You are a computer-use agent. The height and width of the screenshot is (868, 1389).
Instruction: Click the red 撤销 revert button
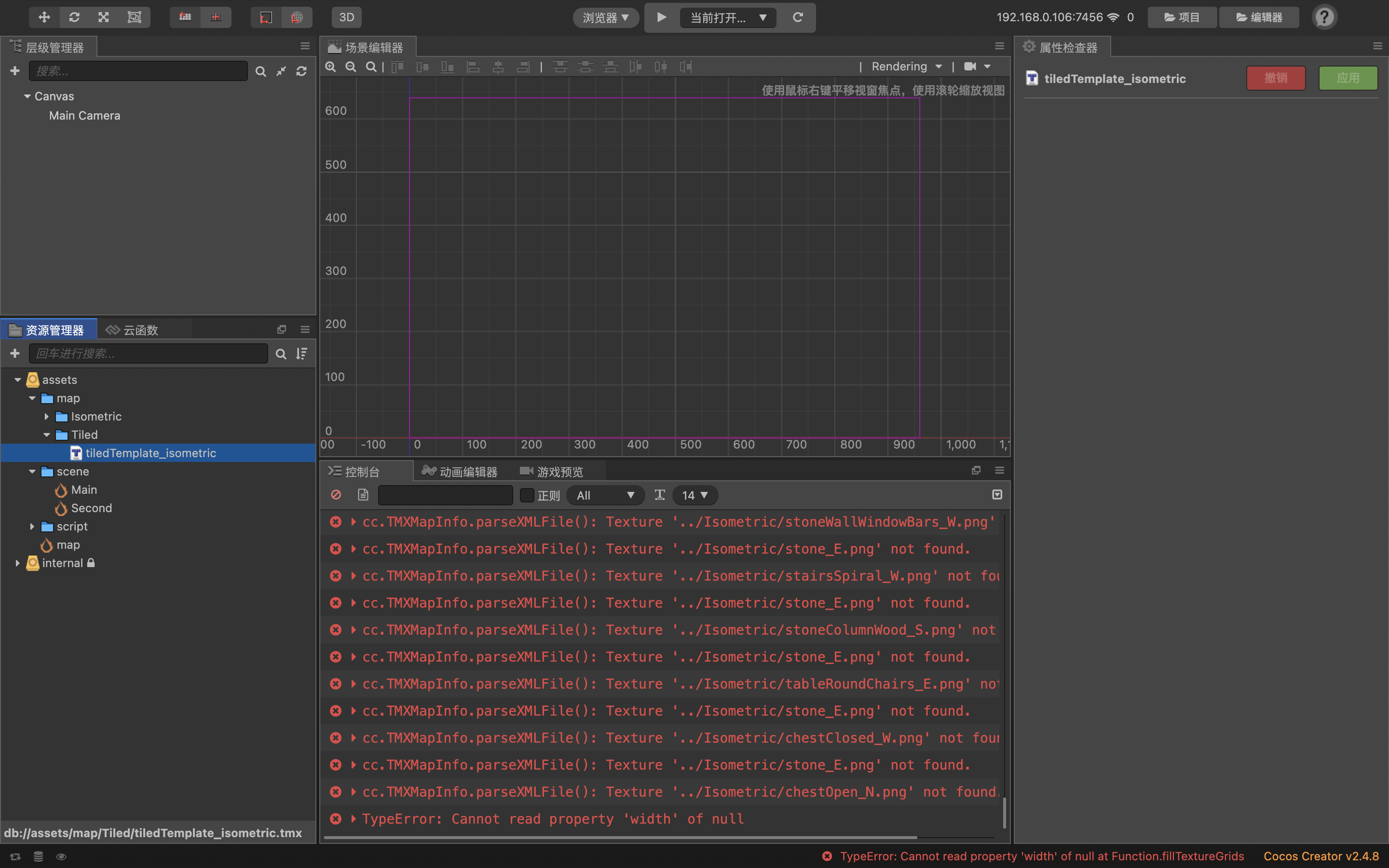1275,78
